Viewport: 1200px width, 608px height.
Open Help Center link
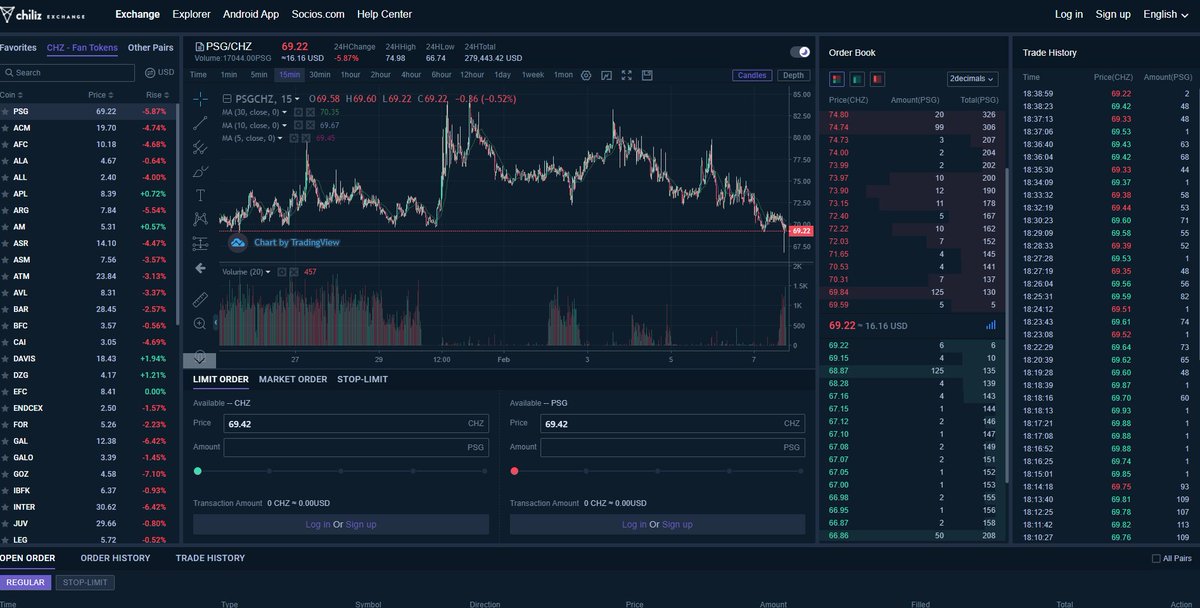(385, 14)
